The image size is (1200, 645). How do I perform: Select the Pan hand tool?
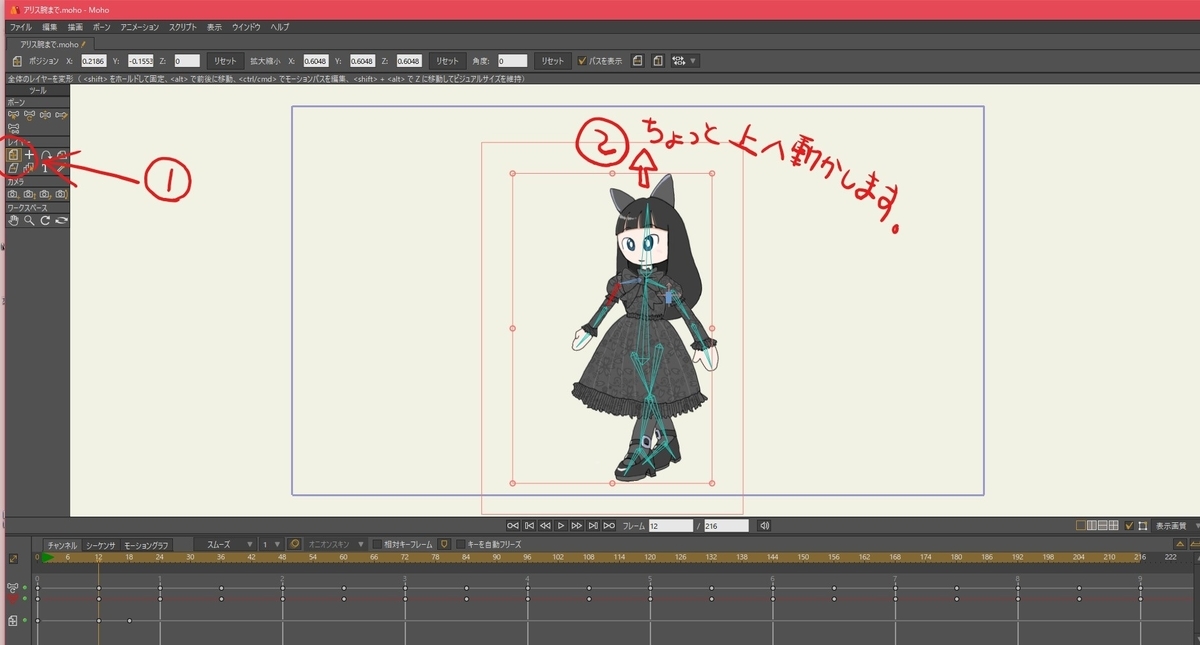pos(13,219)
